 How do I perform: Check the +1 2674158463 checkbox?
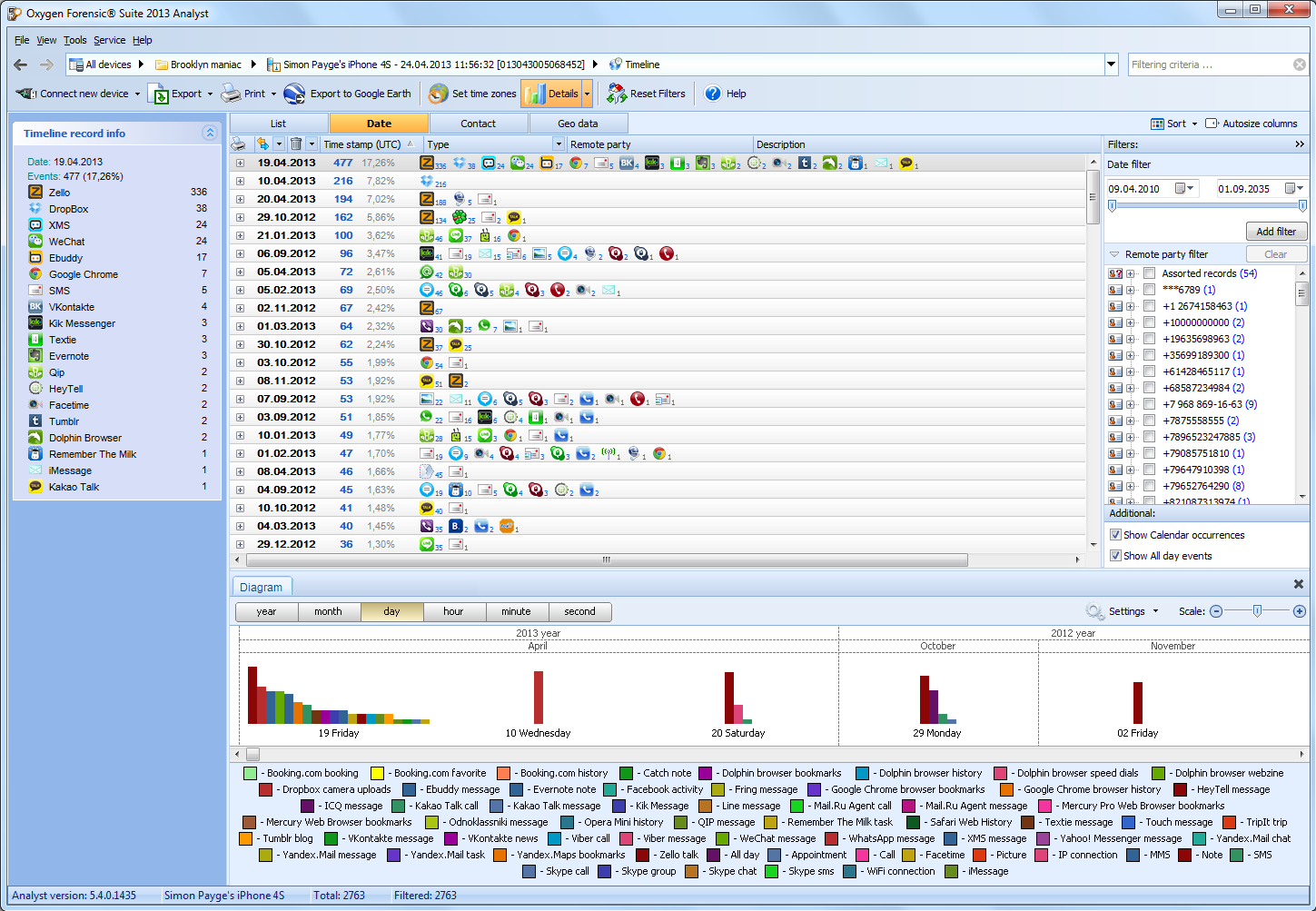pos(1150,306)
